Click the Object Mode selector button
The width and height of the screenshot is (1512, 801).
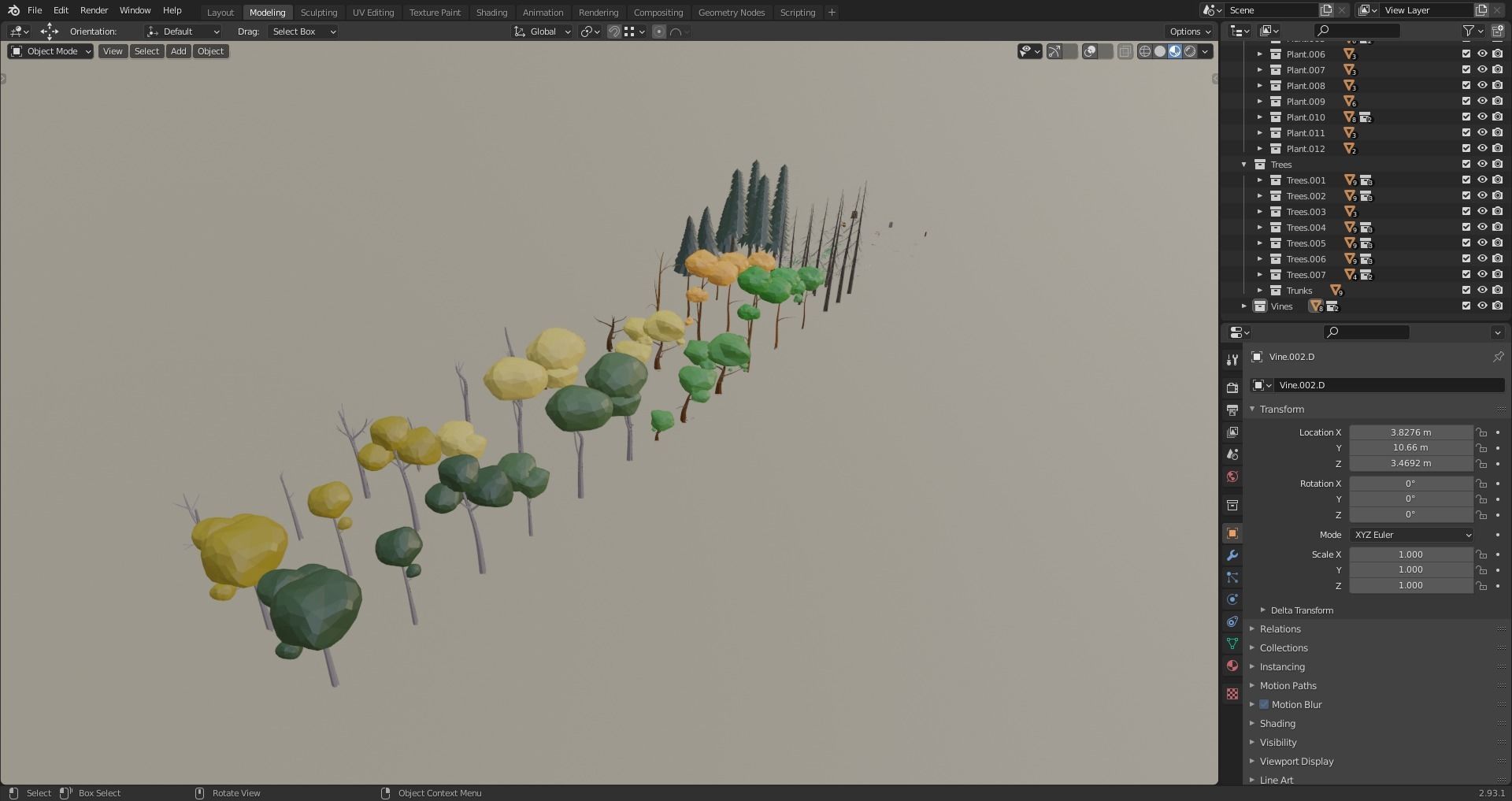click(x=49, y=50)
